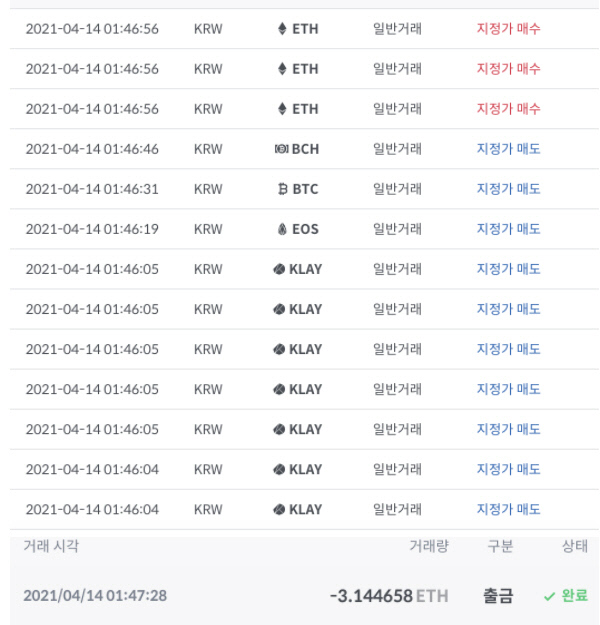Click 지정가 매수 in the topmost ETH row
Viewport: 600px width, 625px height.
click(508, 29)
